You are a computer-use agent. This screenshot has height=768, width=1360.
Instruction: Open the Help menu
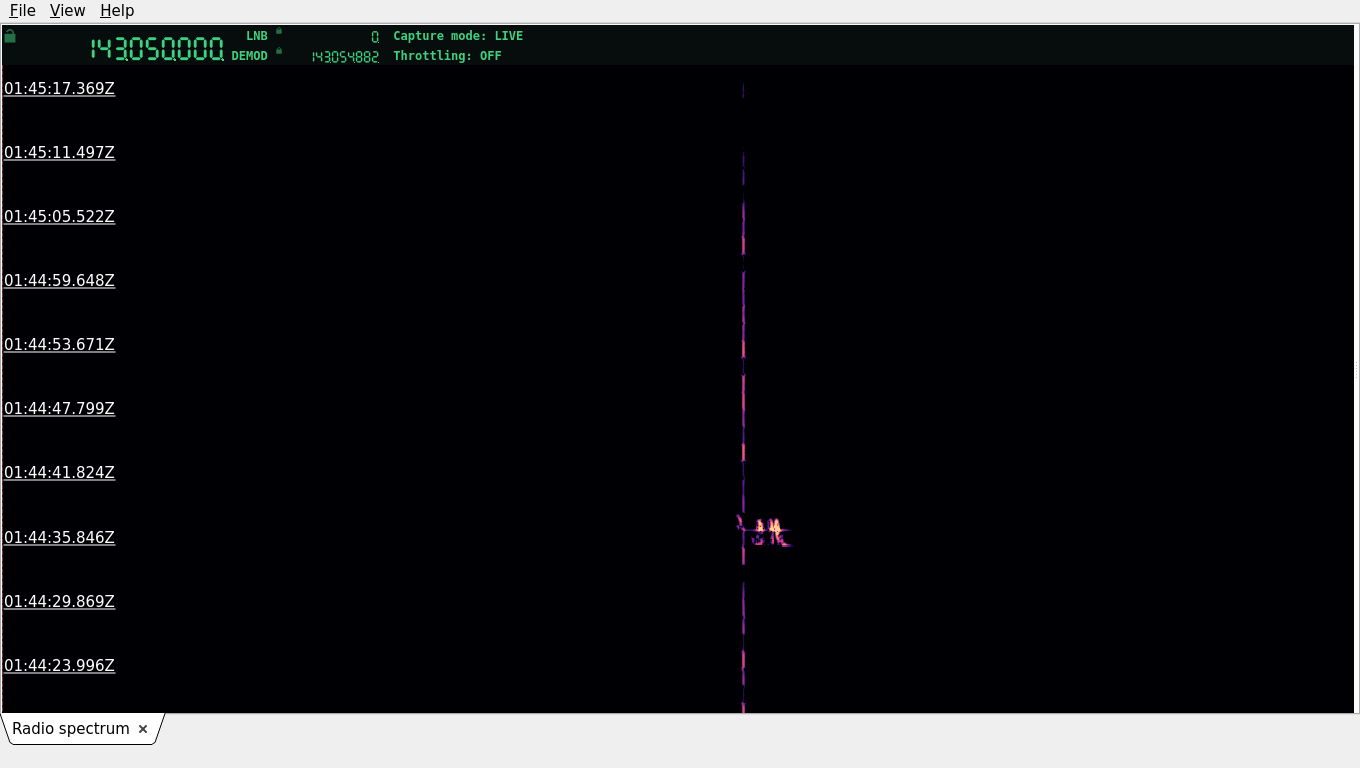[117, 10]
